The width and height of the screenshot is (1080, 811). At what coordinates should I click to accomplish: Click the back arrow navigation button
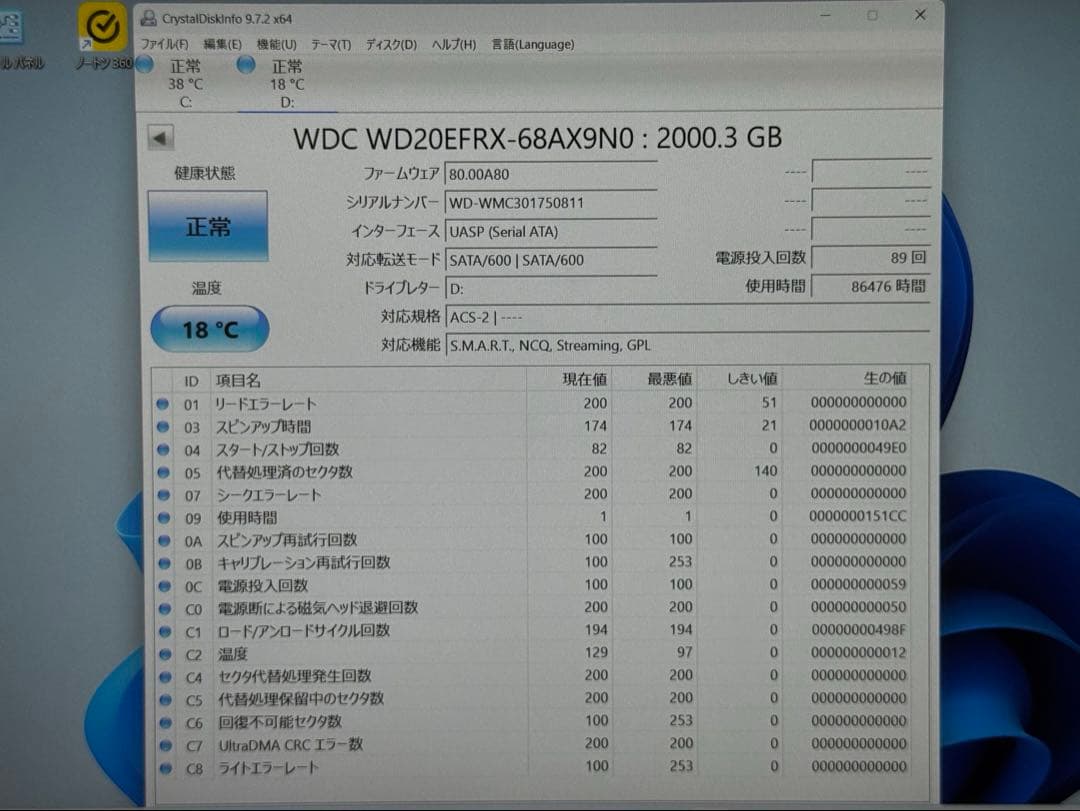click(x=159, y=138)
